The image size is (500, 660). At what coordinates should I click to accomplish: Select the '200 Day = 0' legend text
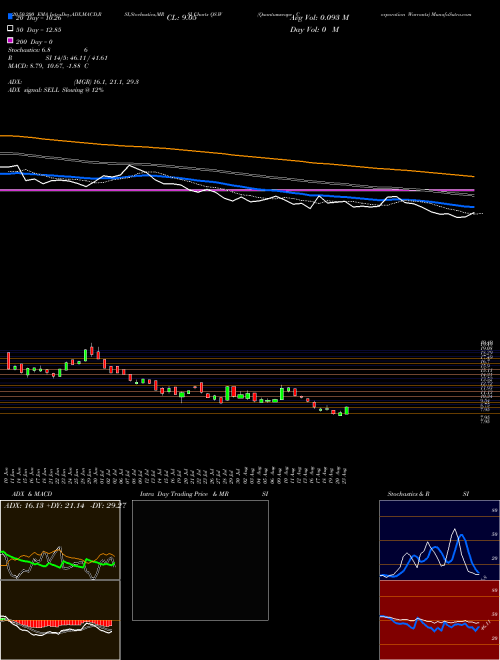click(x=35, y=42)
